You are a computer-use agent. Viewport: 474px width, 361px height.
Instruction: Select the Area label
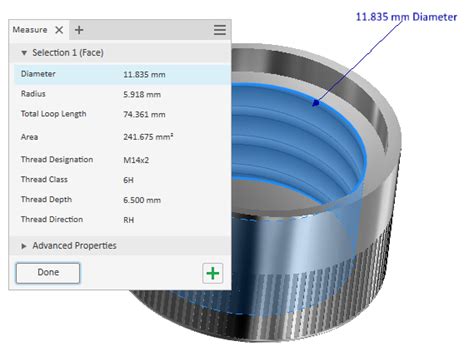coord(29,137)
